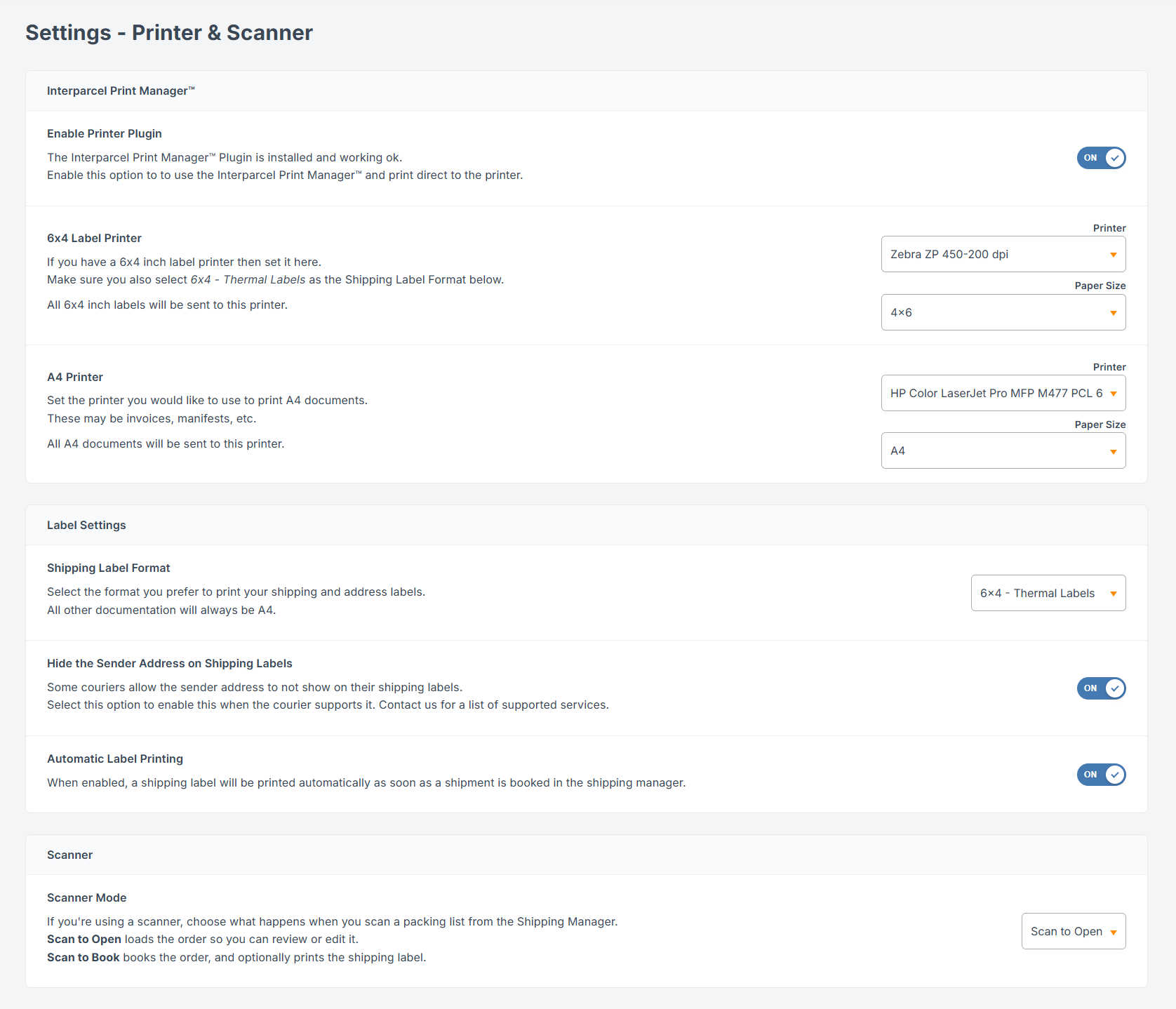The image size is (1176, 1009).
Task: Click the italic 6x4 - Thermal Labels description text
Action: click(x=248, y=279)
